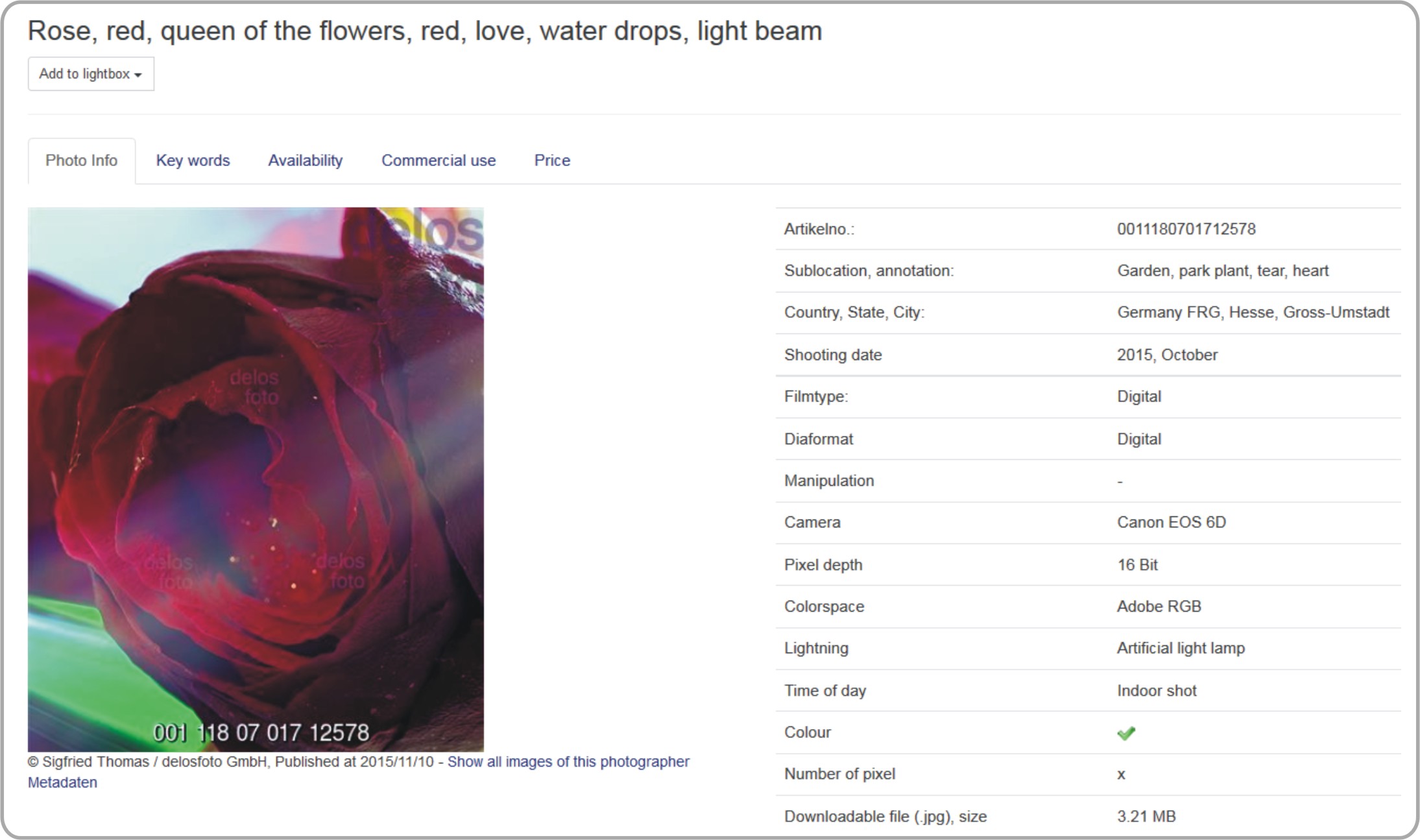Image resolution: width=1420 pixels, height=840 pixels.
Task: Click the Adobe RGB colorspace value
Action: (1159, 606)
